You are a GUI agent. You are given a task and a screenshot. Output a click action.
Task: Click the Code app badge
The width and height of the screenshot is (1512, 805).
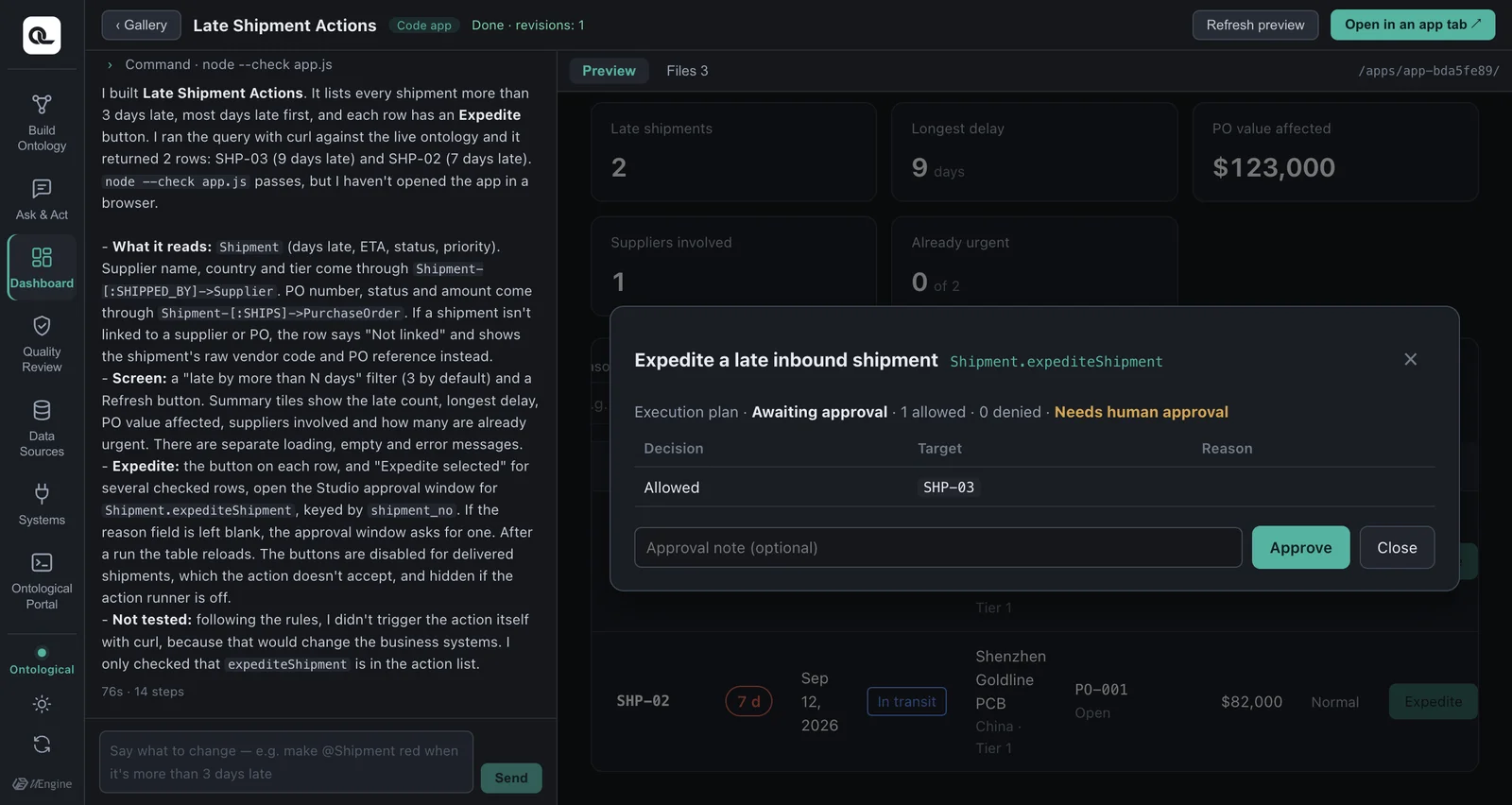(x=424, y=26)
